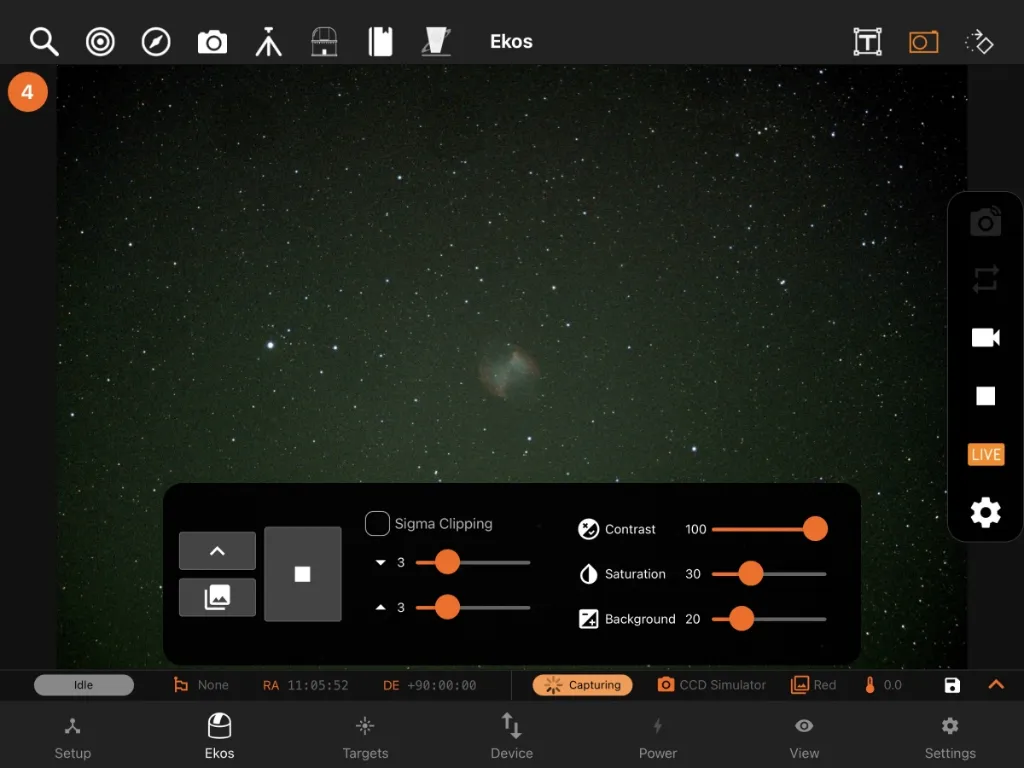This screenshot has width=1024, height=768.
Task: Toggle the LIVE stacking button
Action: 985,455
